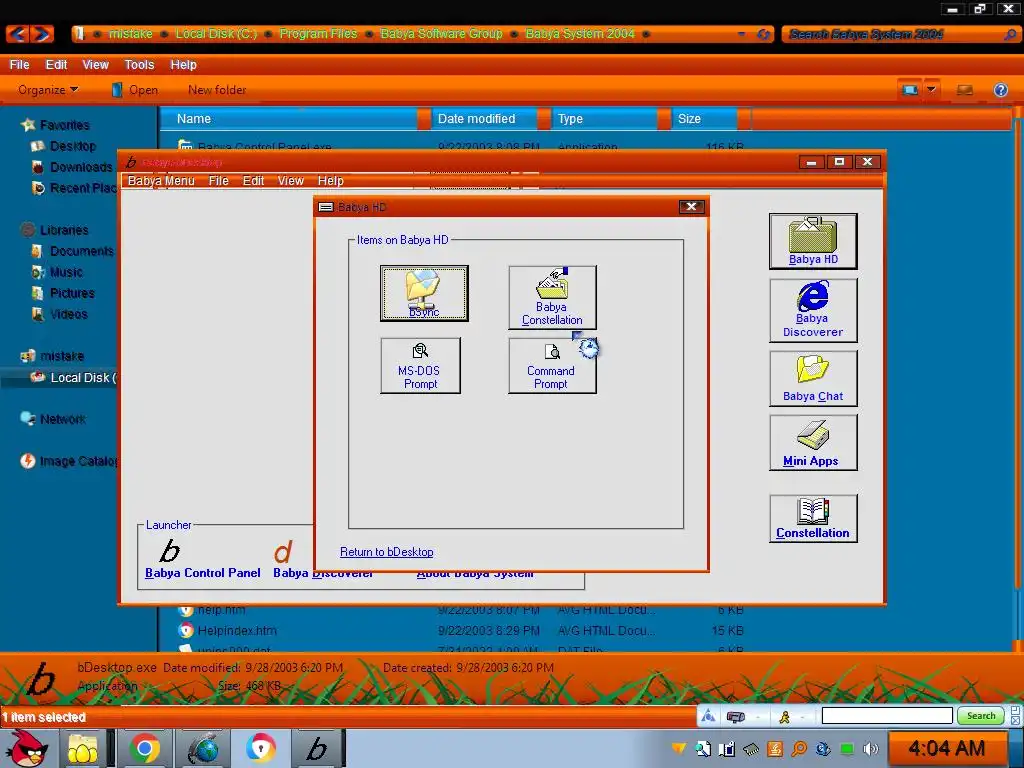Screen dimensions: 1024x768
Task: Open Explorer's File menu
Action: (x=20, y=65)
